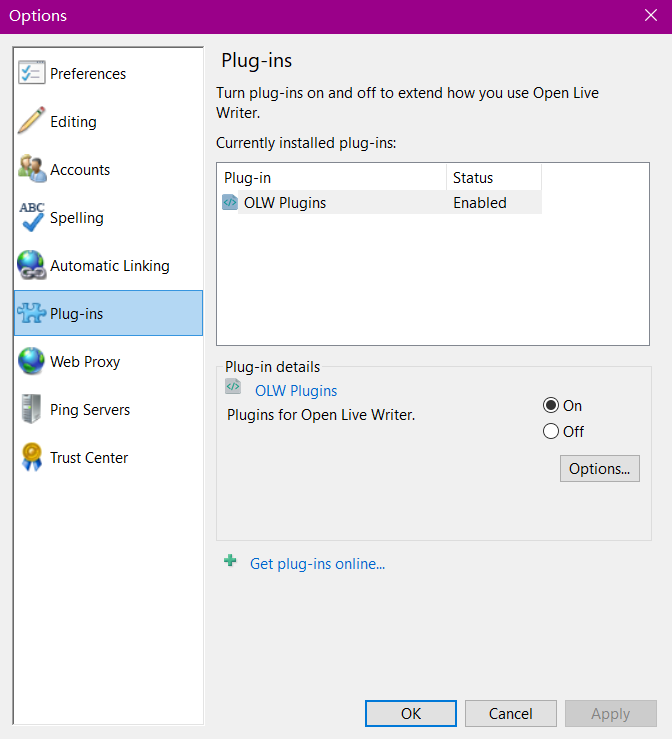Click the Apply button
Image resolution: width=672 pixels, height=739 pixels.
click(x=611, y=714)
